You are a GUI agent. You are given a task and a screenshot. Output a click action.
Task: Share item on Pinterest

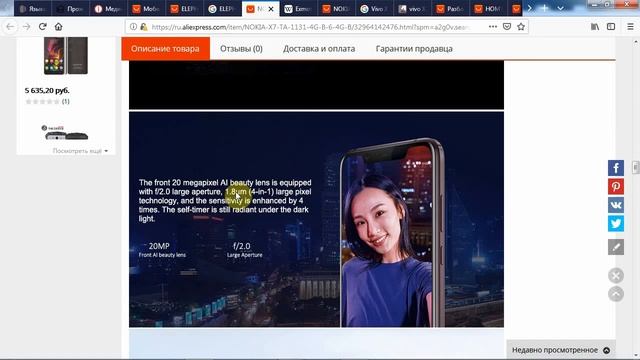tap(616, 187)
